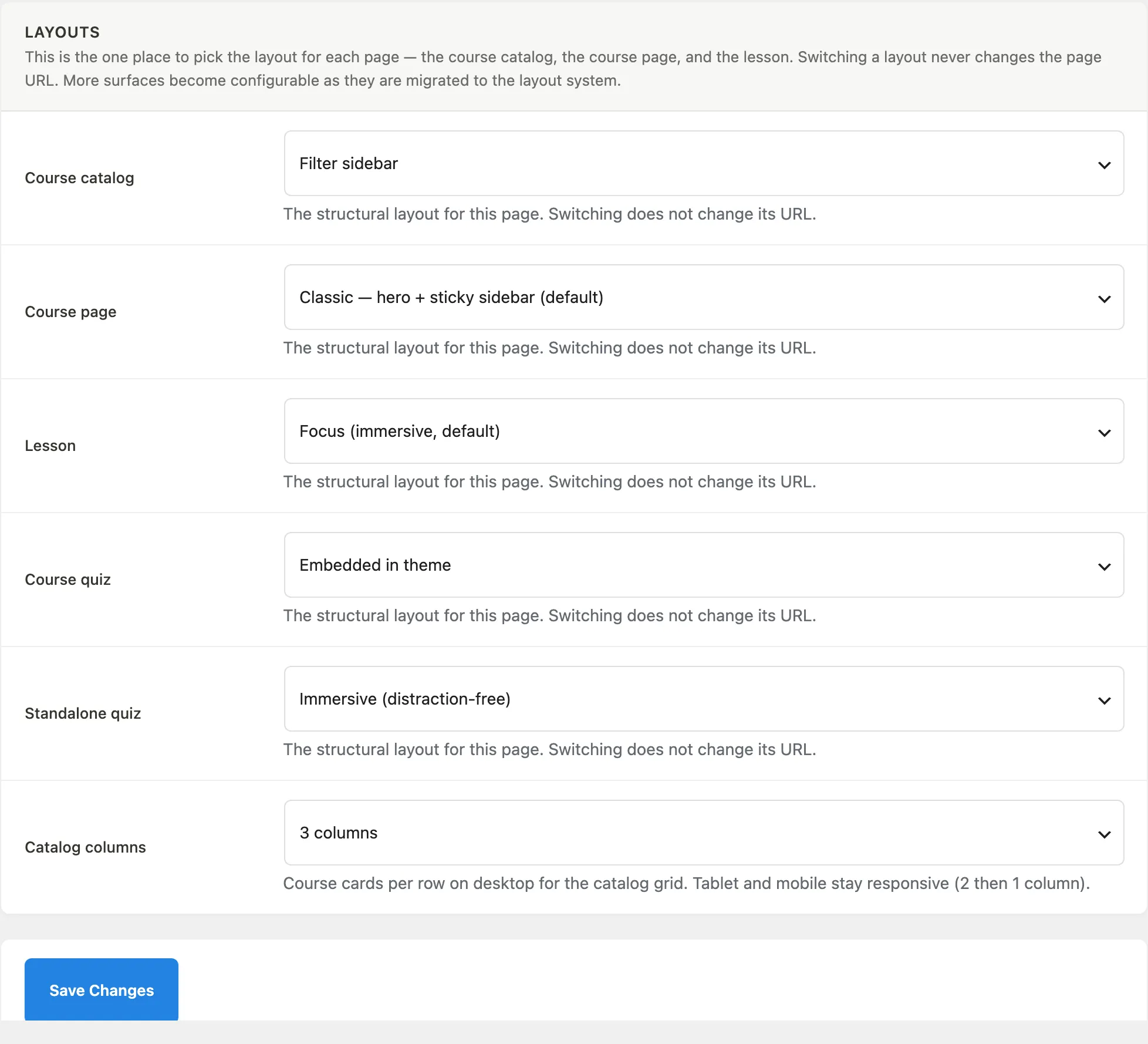The width and height of the screenshot is (1148, 1044).
Task: Click the 'Lesson' row label
Action: click(x=50, y=446)
